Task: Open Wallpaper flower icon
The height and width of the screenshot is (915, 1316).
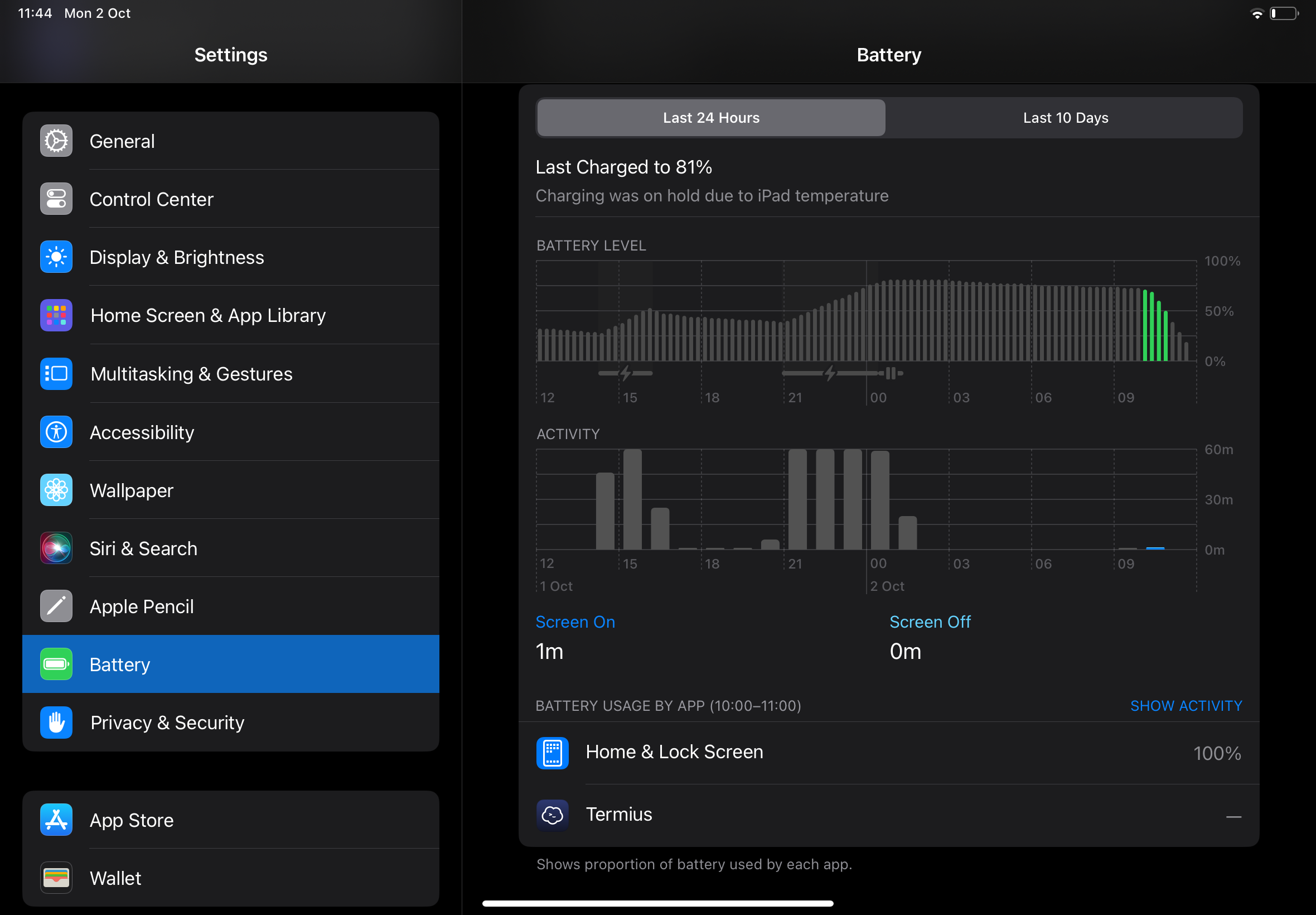Action: pyautogui.click(x=56, y=490)
